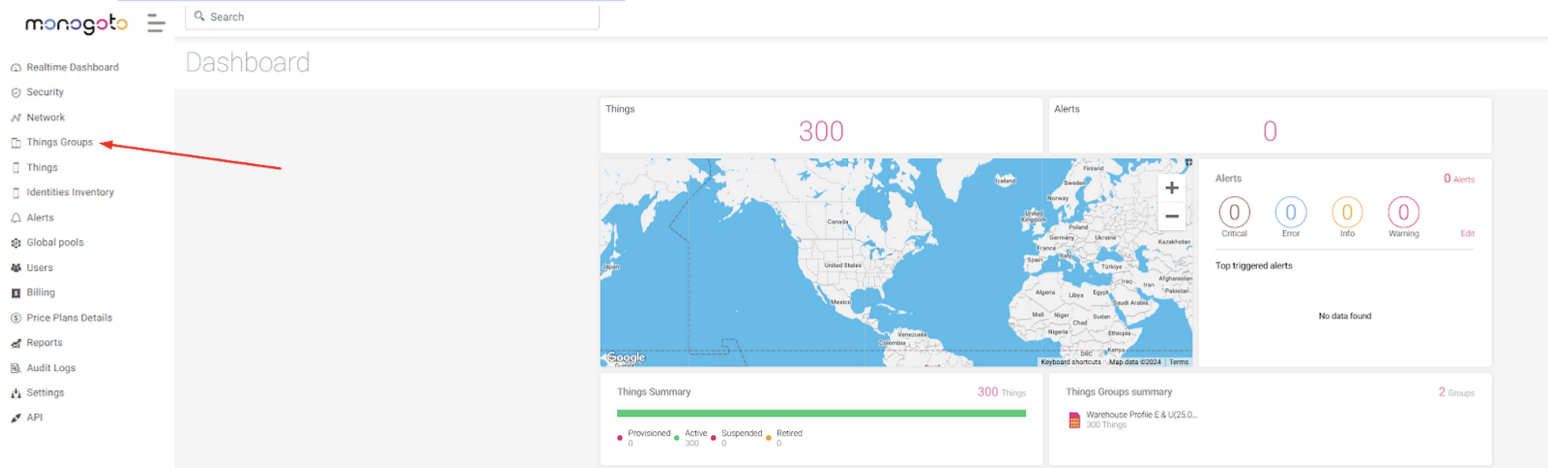Click the Network icon in the sidebar
The height and width of the screenshot is (468, 1548).
click(x=16, y=118)
